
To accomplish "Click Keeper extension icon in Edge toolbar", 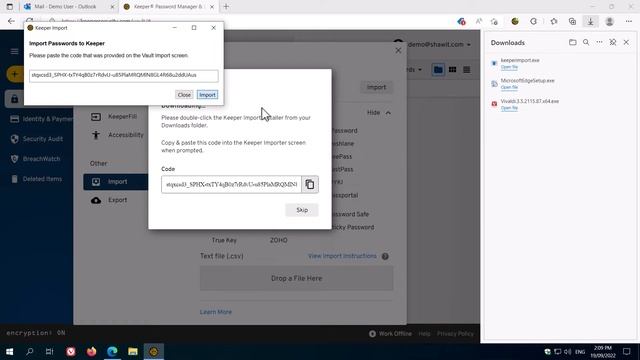I will point(515,22).
